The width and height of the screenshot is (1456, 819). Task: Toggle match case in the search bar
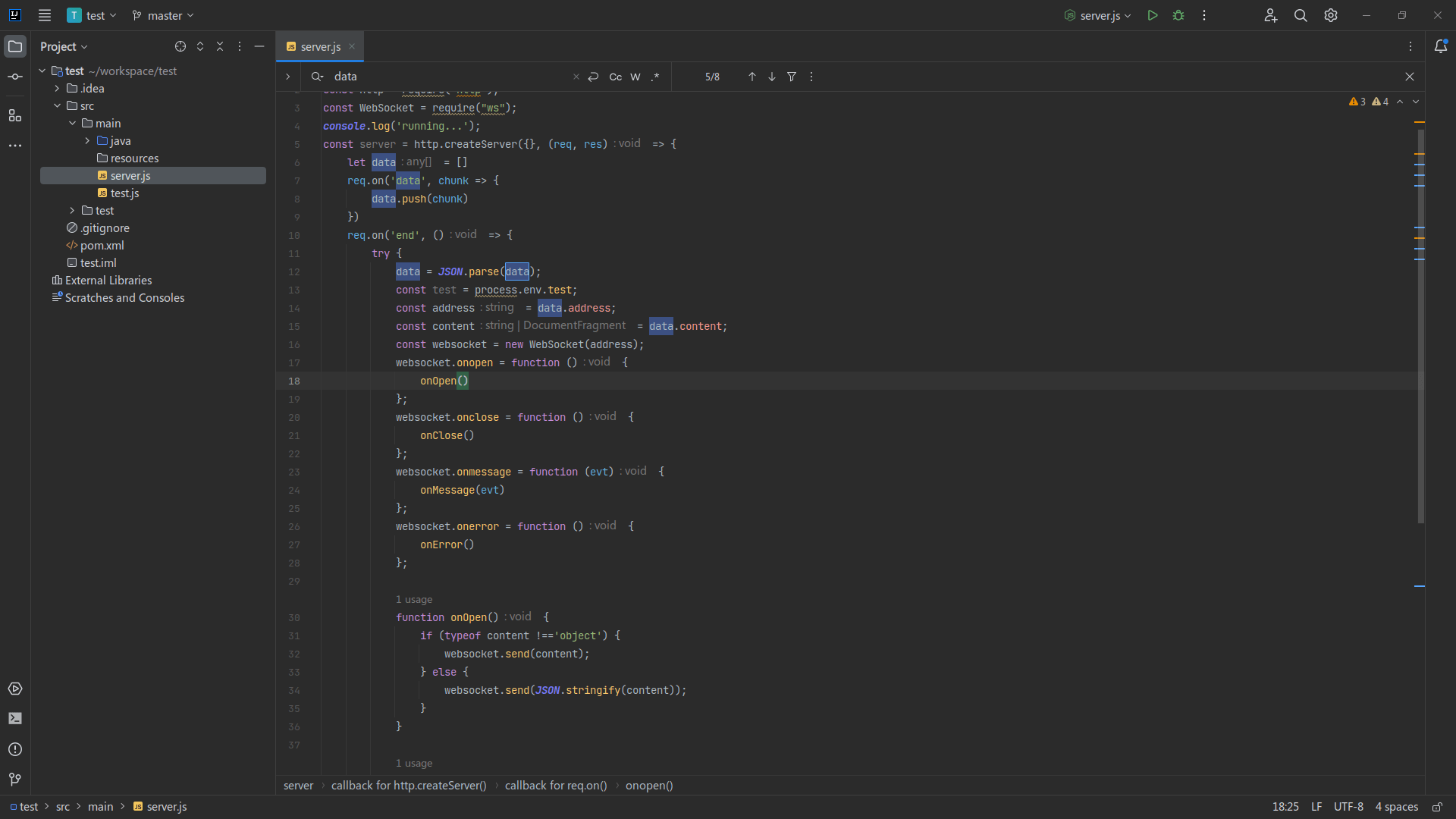(615, 77)
